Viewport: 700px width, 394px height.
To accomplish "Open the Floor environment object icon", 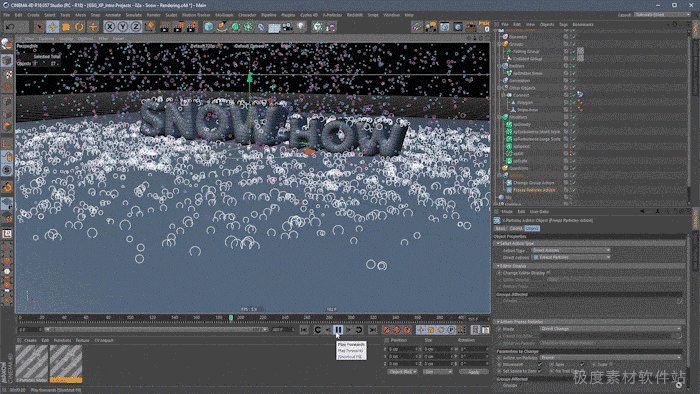I will click(x=274, y=27).
